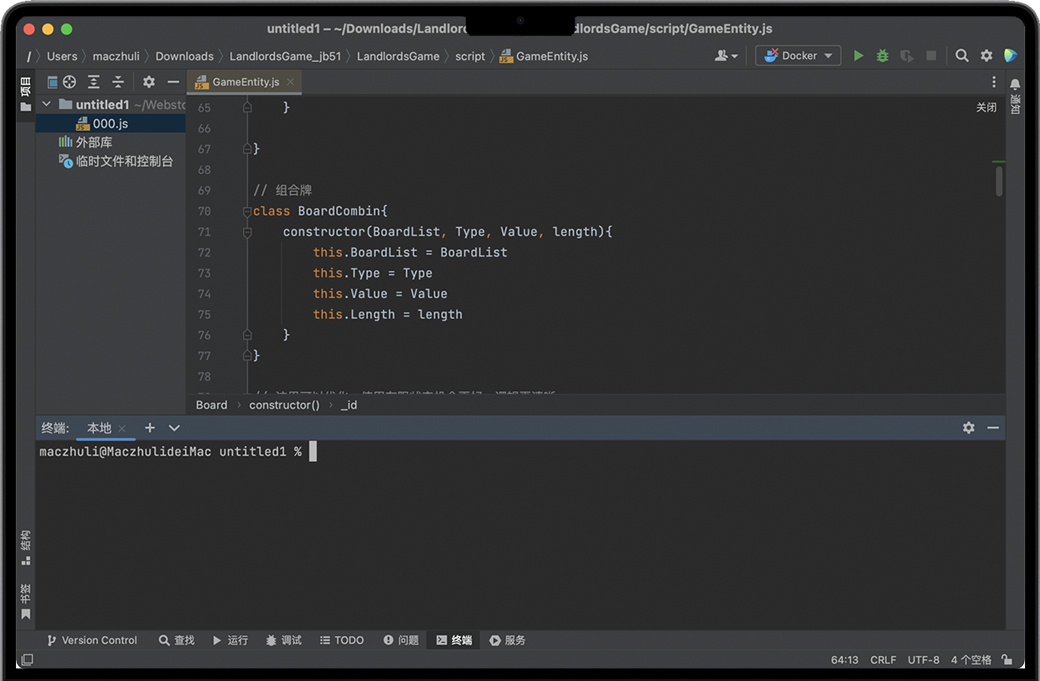The height and width of the screenshot is (681, 1040).
Task: Click the UTF-8 encoding in status bar
Action: [x=923, y=660]
